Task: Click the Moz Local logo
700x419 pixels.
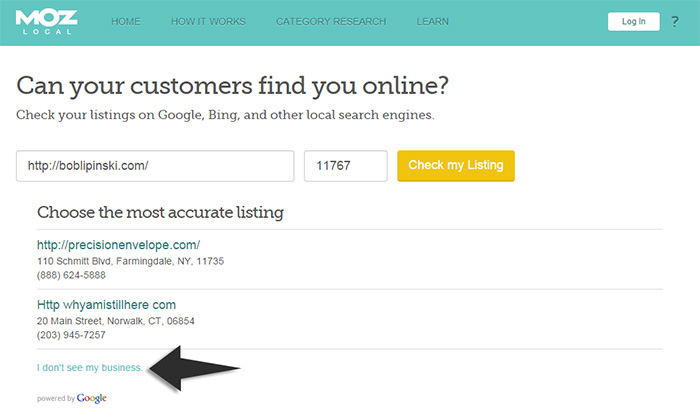Action: coord(47,21)
